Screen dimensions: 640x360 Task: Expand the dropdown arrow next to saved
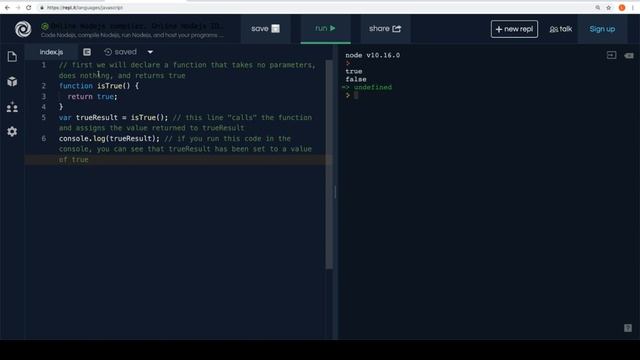point(150,52)
